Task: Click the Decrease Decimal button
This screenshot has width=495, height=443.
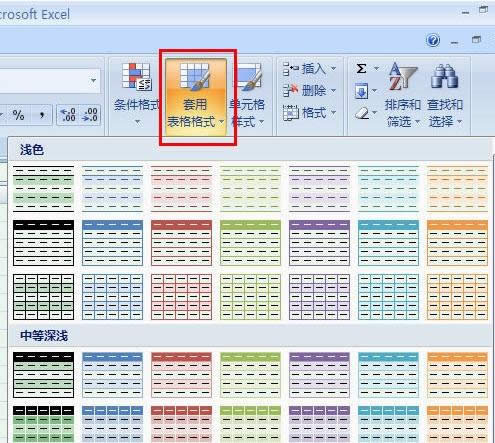Action: (x=90, y=115)
